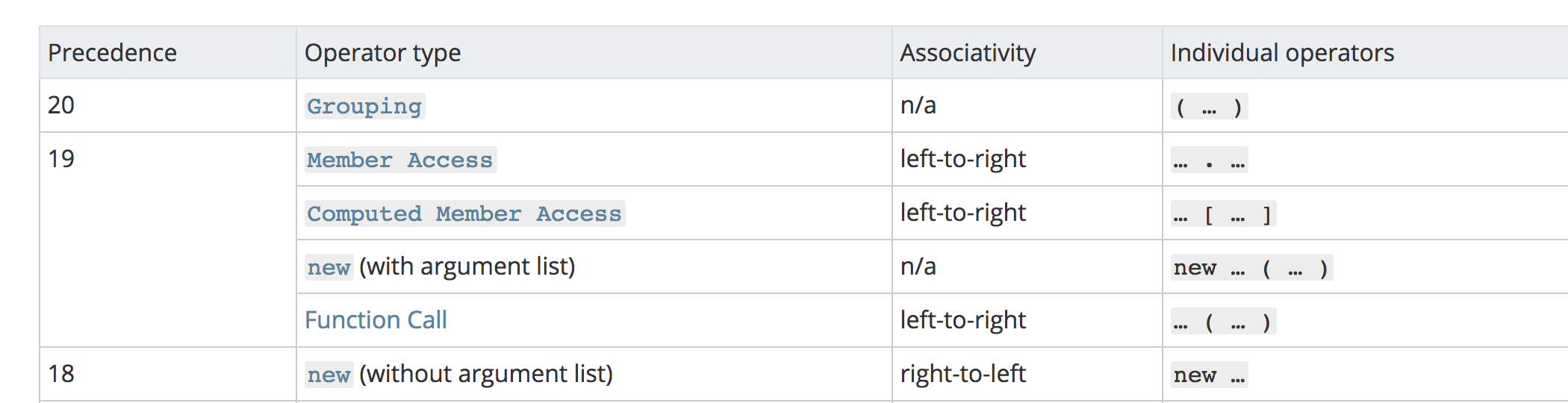Image resolution: width=1568 pixels, height=403 pixels.
Task: Click the precedence 20 cell
Action: coord(61,105)
